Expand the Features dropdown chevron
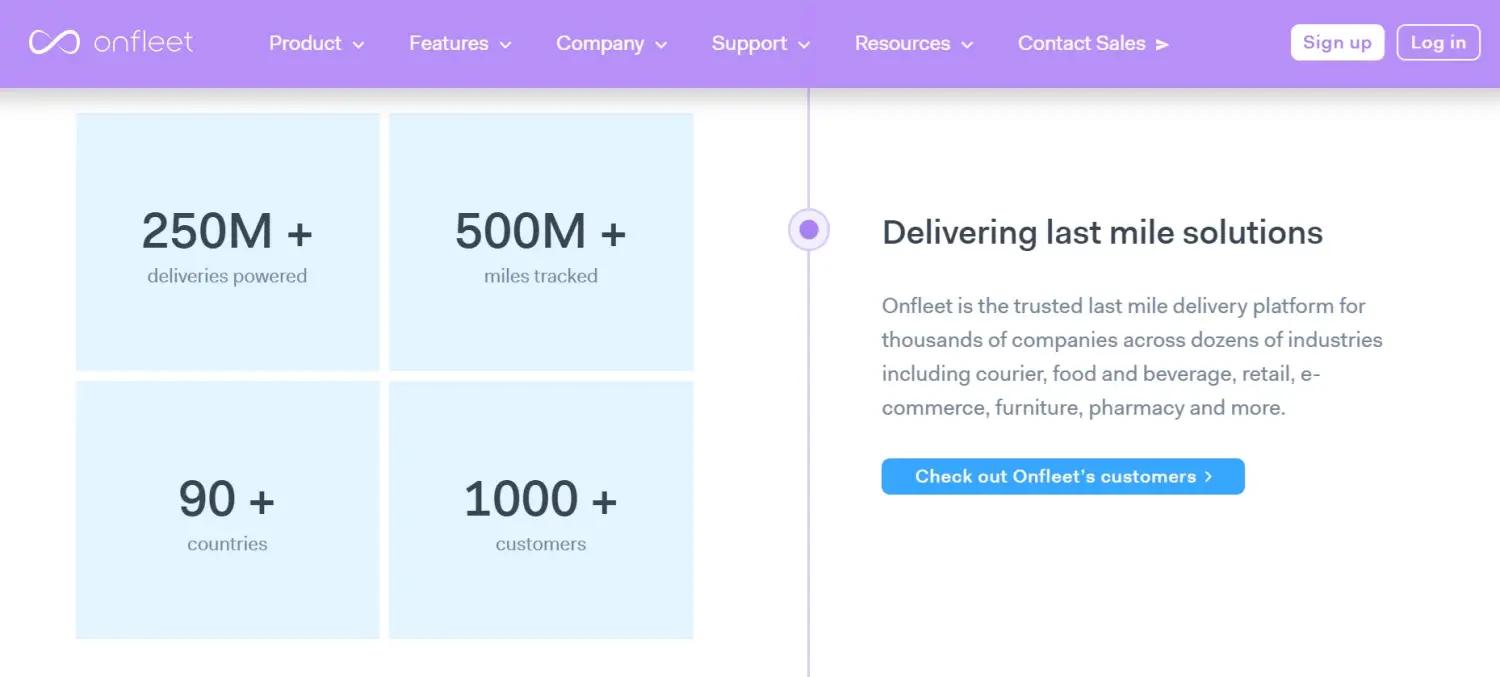 505,45
